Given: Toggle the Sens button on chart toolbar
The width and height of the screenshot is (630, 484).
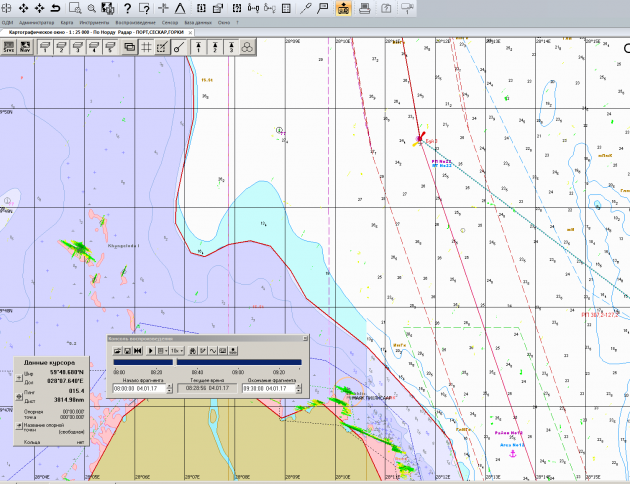Looking at the screenshot, I should point(7,47).
